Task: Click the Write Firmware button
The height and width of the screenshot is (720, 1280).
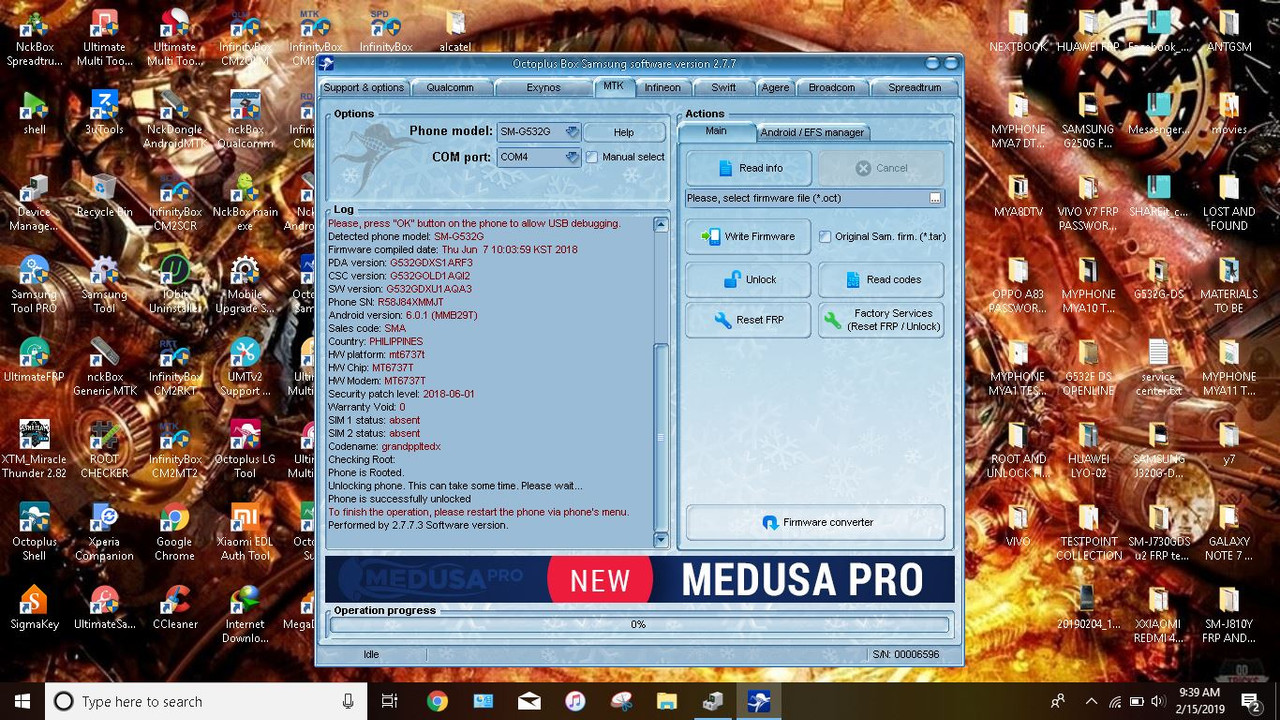Action: coord(748,237)
